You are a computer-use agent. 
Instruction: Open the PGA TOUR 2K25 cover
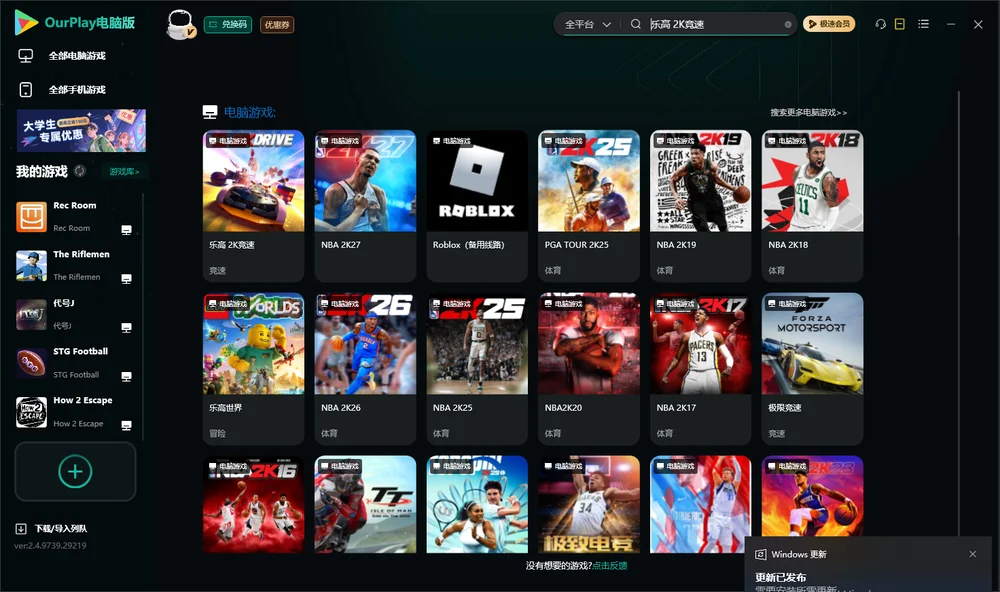coord(589,181)
